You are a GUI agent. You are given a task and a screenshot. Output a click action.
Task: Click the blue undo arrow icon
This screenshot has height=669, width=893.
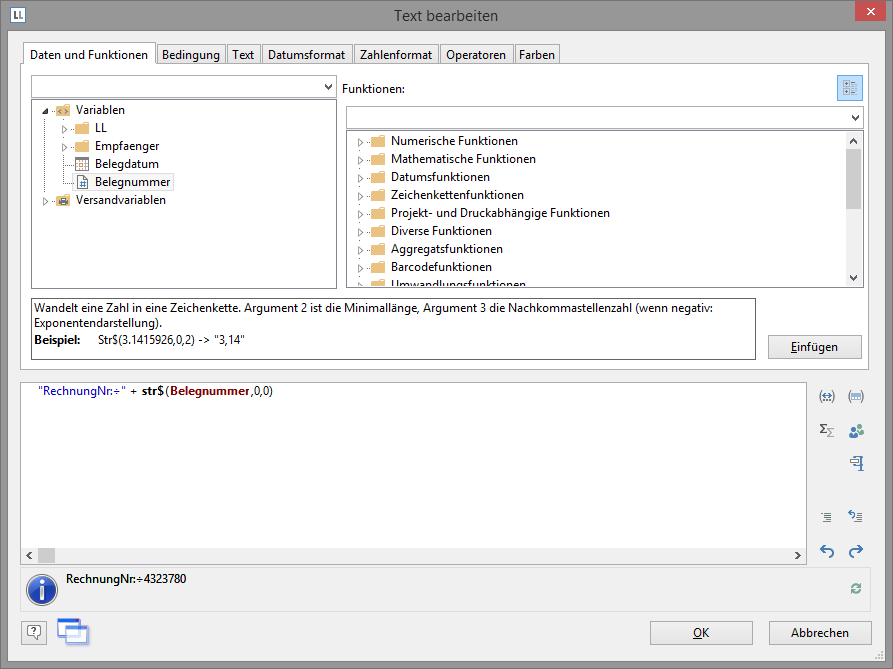pos(826,551)
